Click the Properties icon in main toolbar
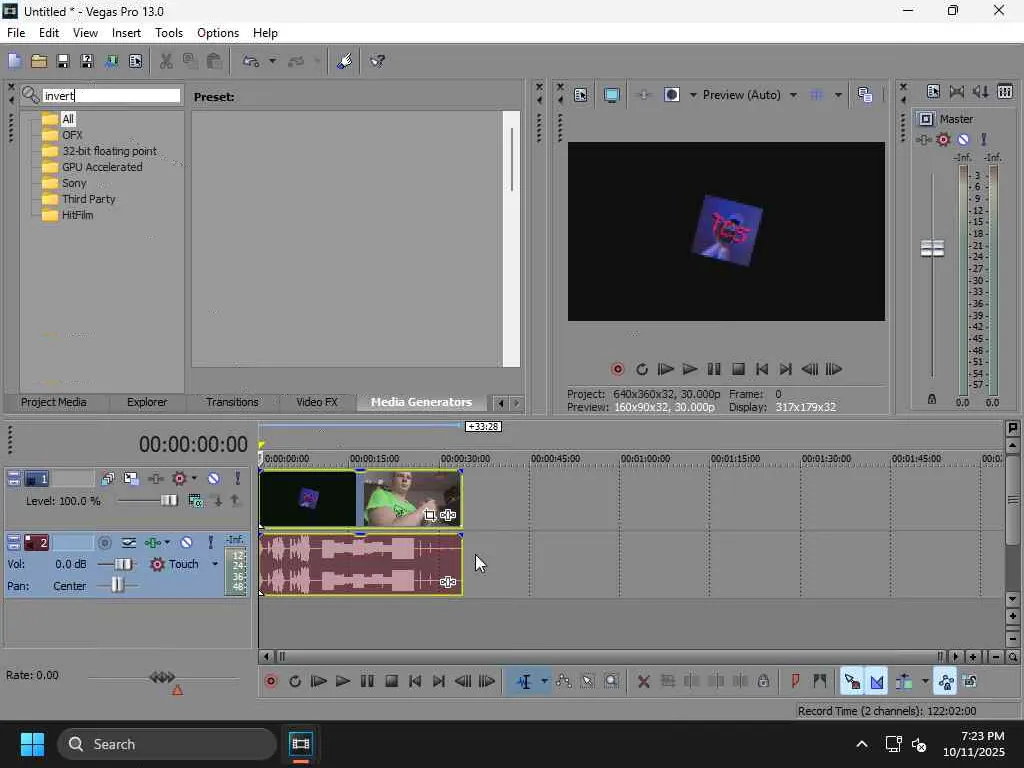The image size is (1024, 768). coord(135,61)
